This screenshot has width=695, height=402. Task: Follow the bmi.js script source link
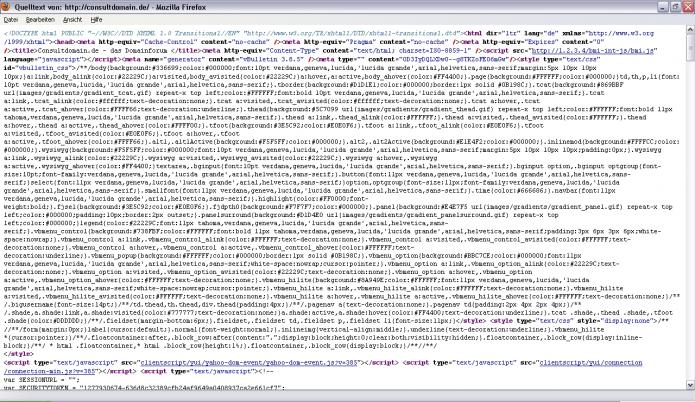pos(593,51)
